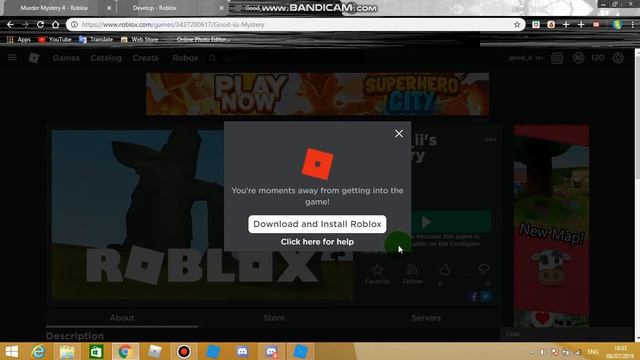Click the Roblox logo icon
Viewport: 640px width, 360px height.
[34, 58]
